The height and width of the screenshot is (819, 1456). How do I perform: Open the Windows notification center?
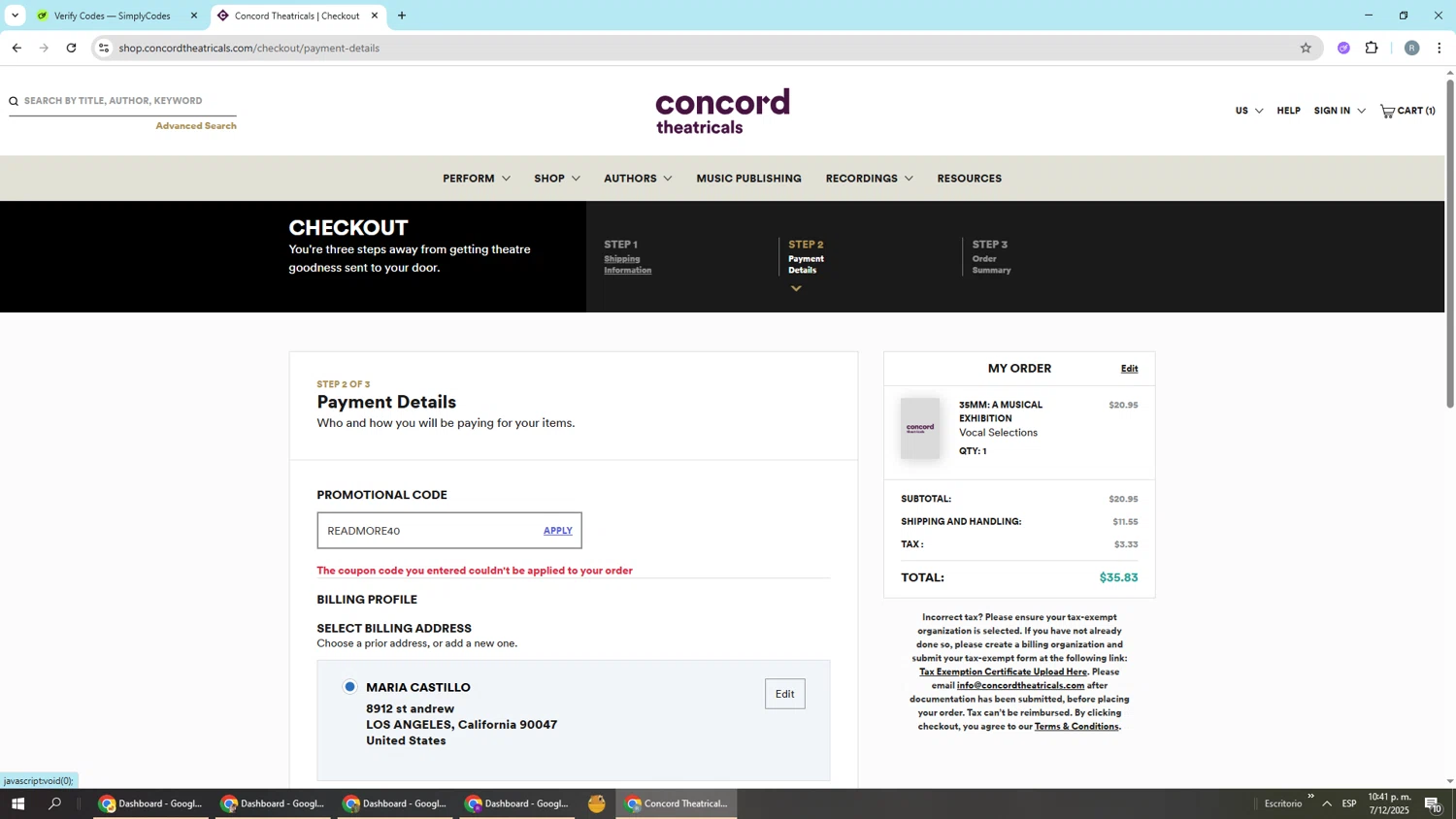coord(1433,803)
